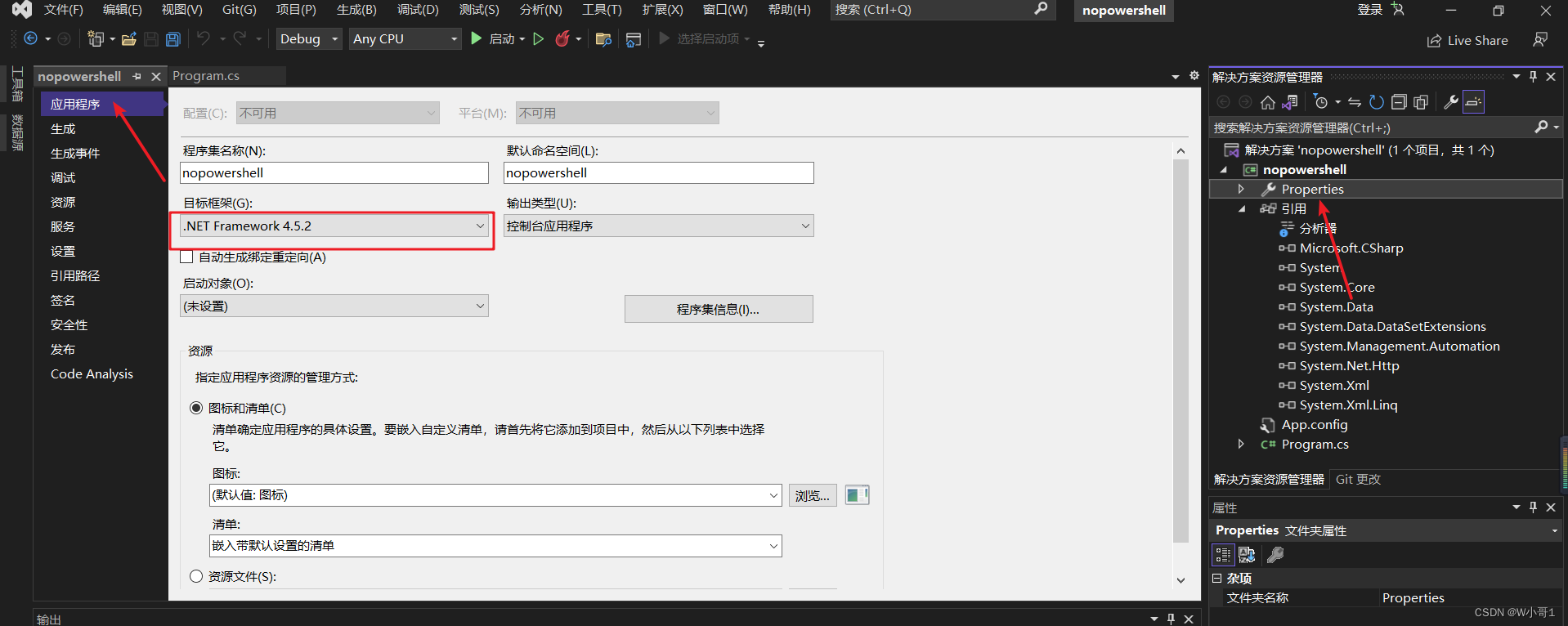
Task: Click the save all icon in toolbar
Action: point(172,38)
